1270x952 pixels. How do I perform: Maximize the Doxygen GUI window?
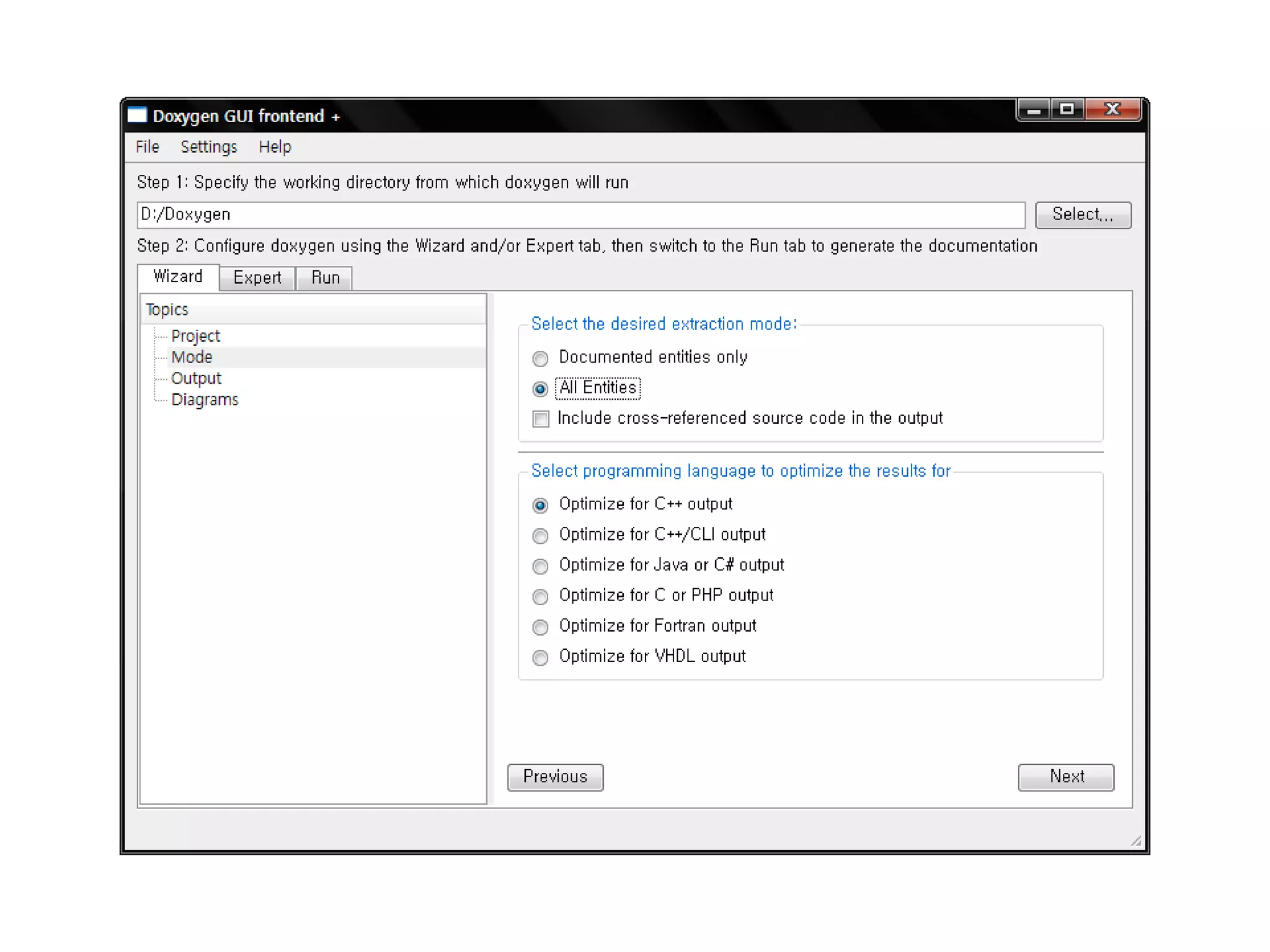pyautogui.click(x=1067, y=110)
